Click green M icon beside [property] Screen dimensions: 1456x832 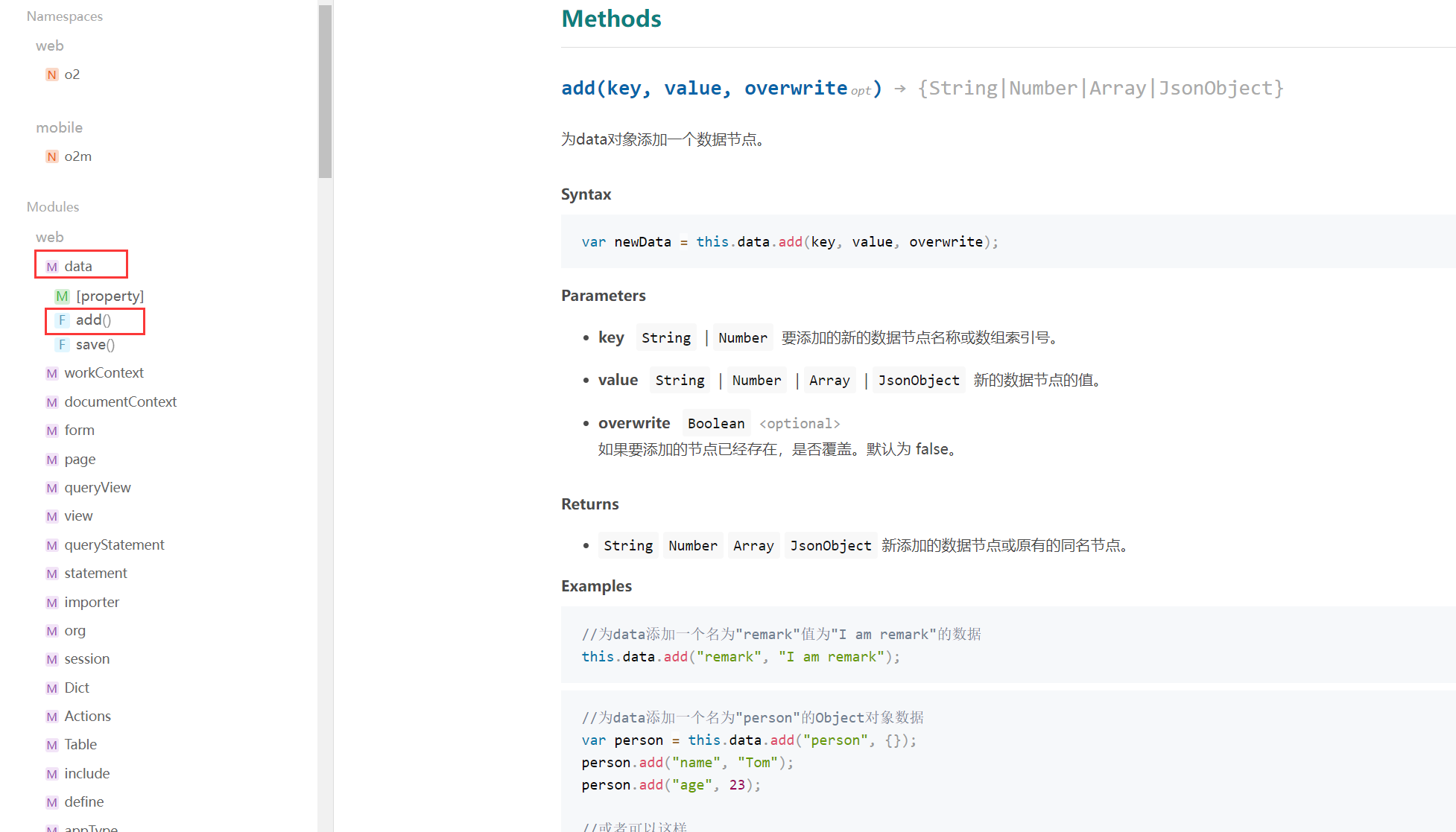62,296
